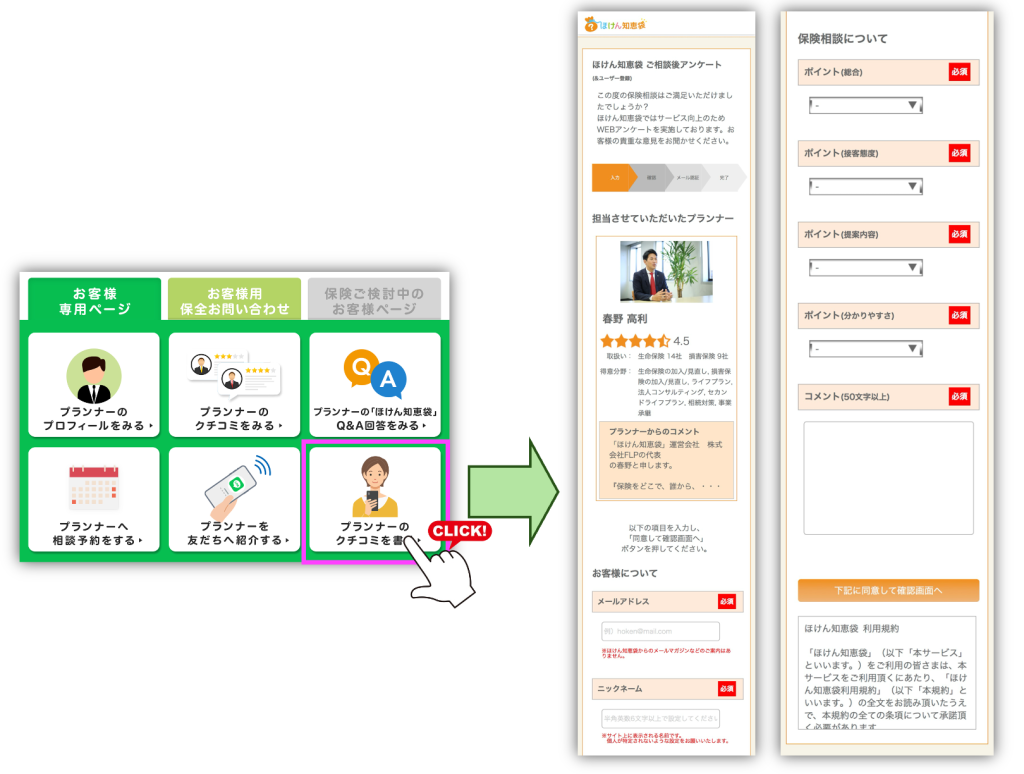Click the Q&A bubbles icon
Image resolution: width=1024 pixels, height=774 pixels.
(x=375, y=374)
